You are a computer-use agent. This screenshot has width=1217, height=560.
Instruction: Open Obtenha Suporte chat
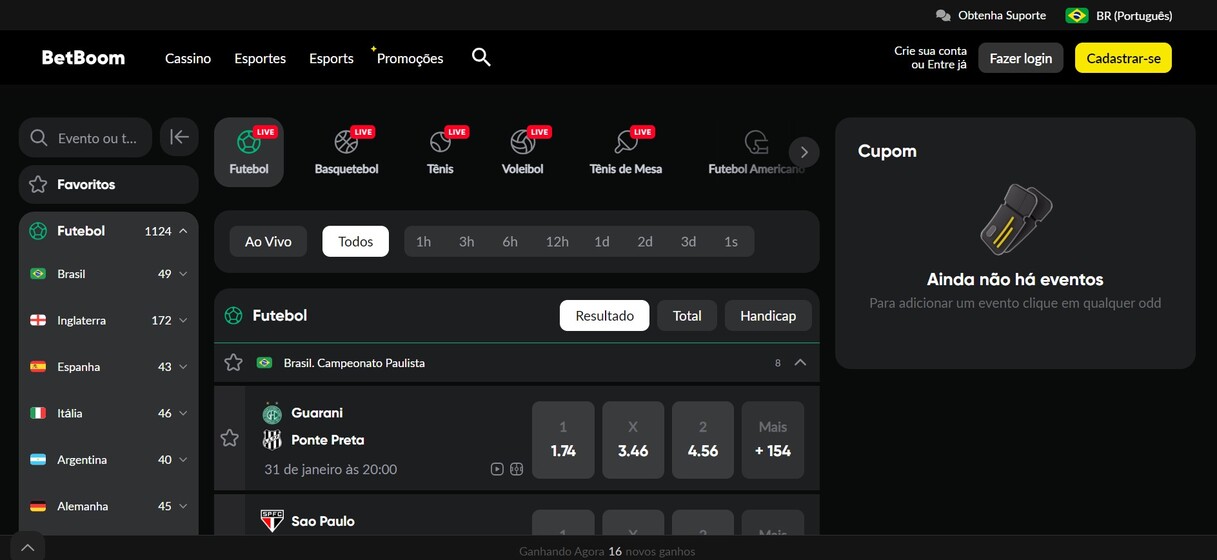click(990, 15)
